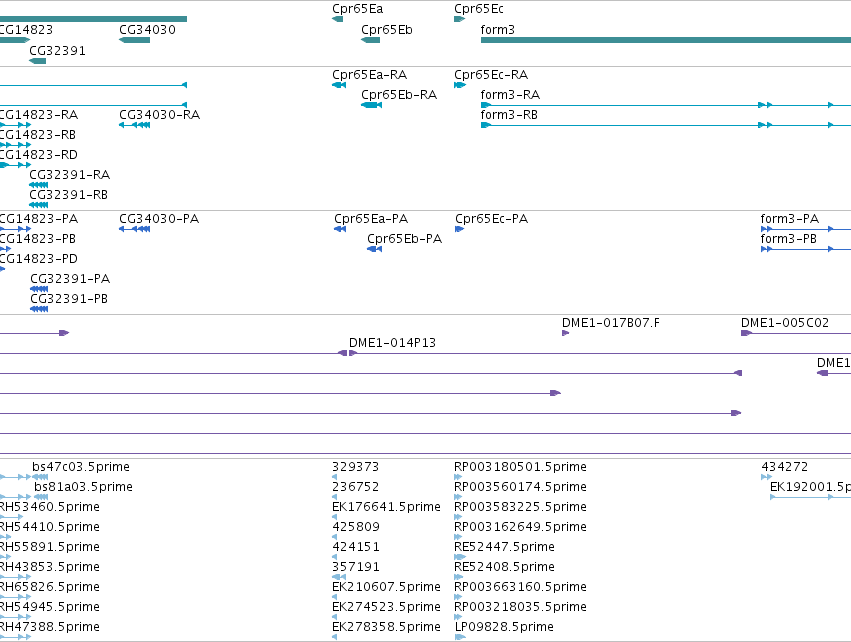
Task: Select transcript Cpr65Ec-RA label
Action: 491,75
